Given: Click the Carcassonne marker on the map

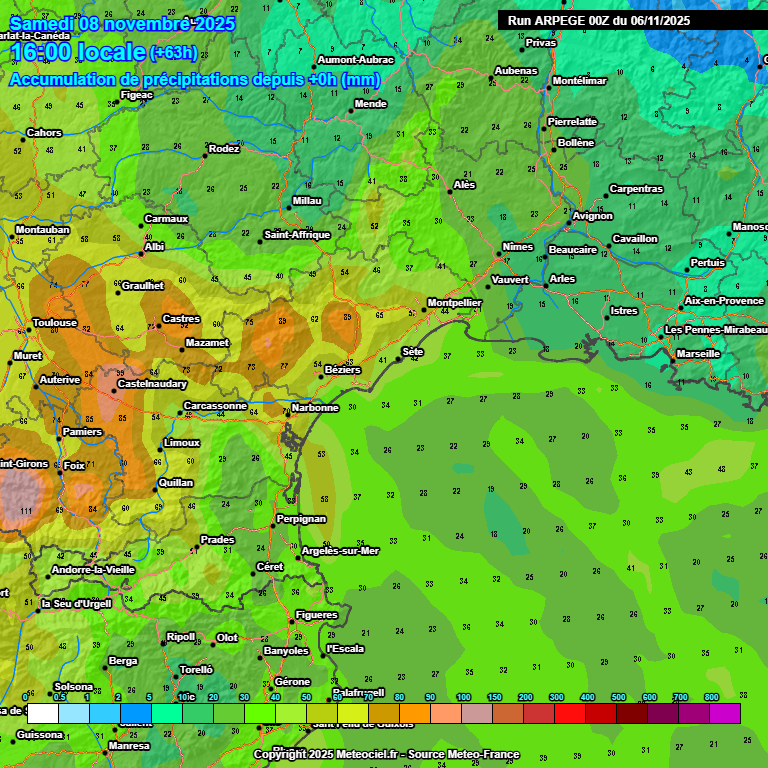Looking at the screenshot, I should click(x=180, y=412).
